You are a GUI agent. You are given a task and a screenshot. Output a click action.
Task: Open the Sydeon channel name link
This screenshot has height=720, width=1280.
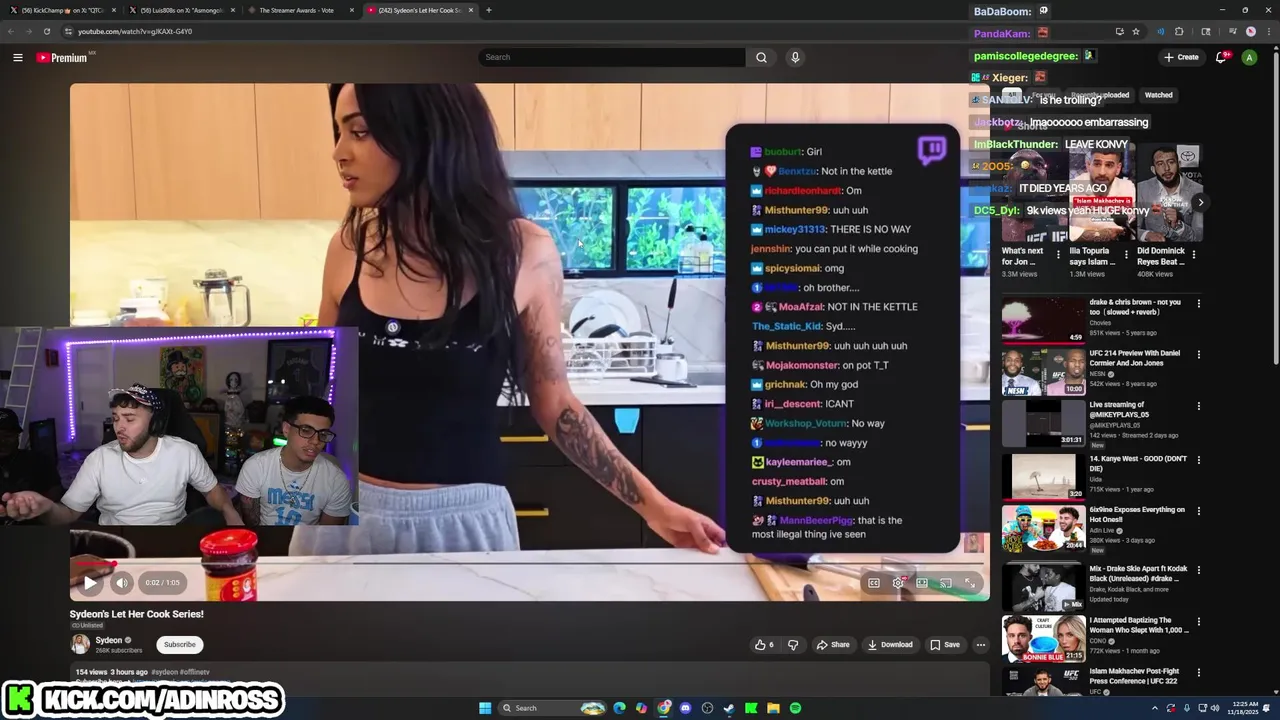click(109, 640)
